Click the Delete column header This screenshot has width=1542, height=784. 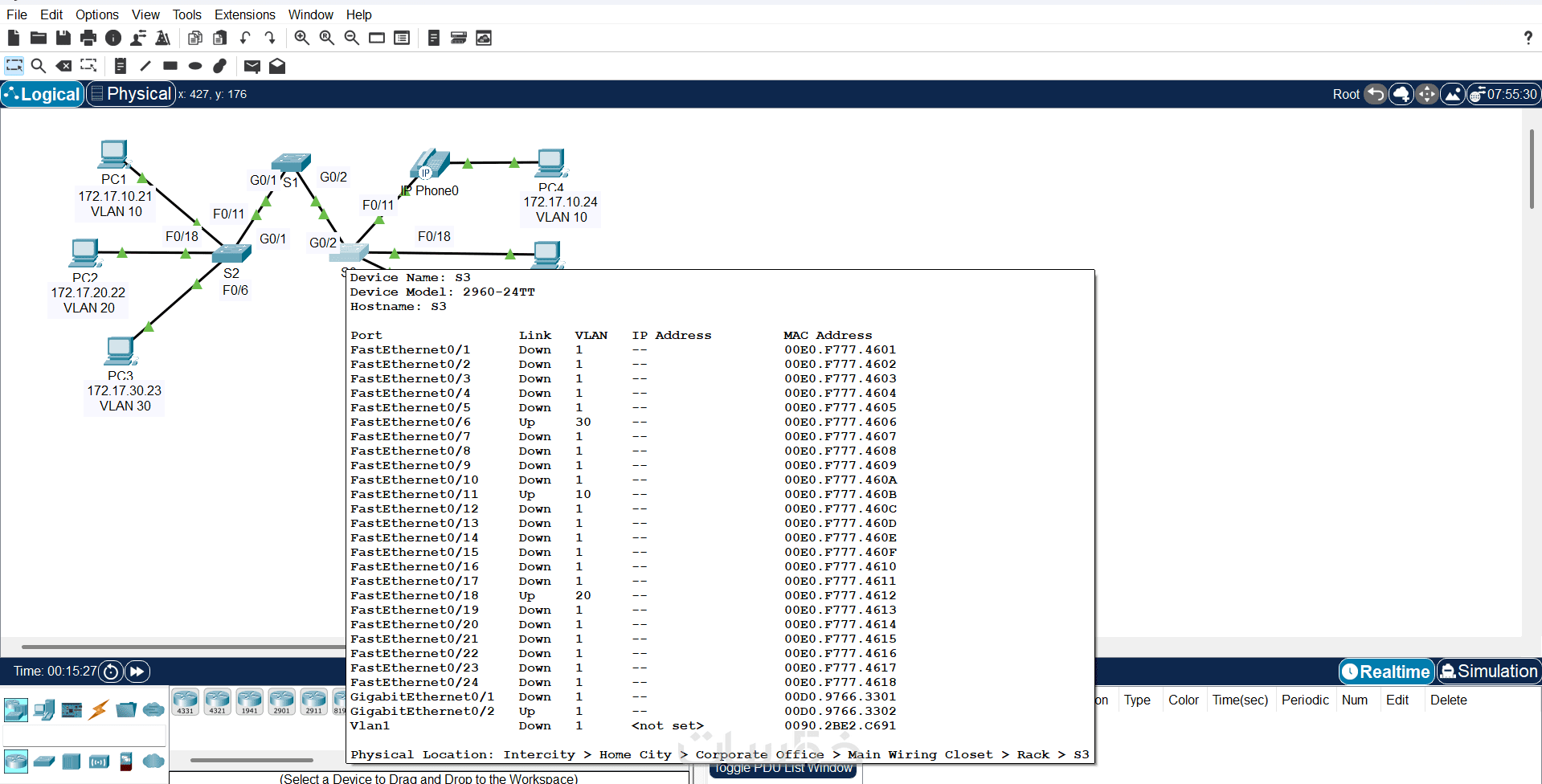pos(1449,700)
